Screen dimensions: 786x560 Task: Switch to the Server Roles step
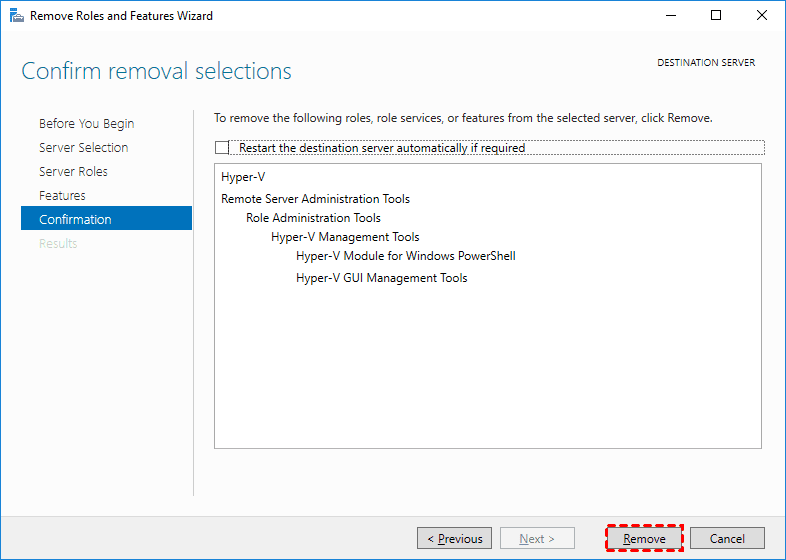[x=73, y=172]
